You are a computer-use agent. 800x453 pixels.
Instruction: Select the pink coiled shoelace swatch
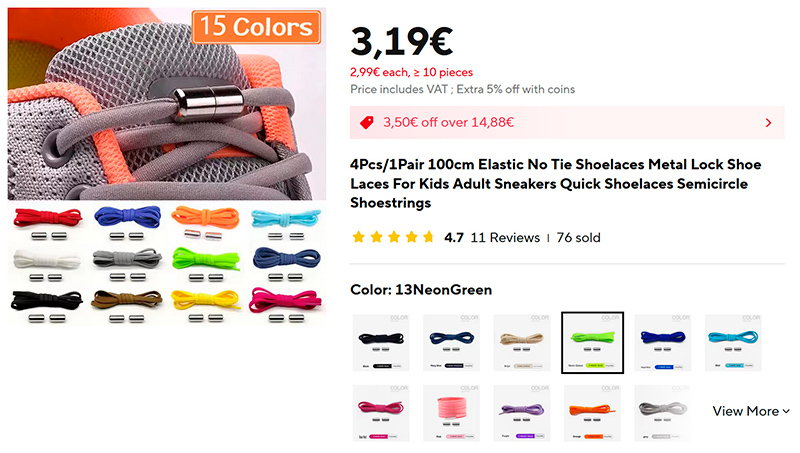[452, 413]
